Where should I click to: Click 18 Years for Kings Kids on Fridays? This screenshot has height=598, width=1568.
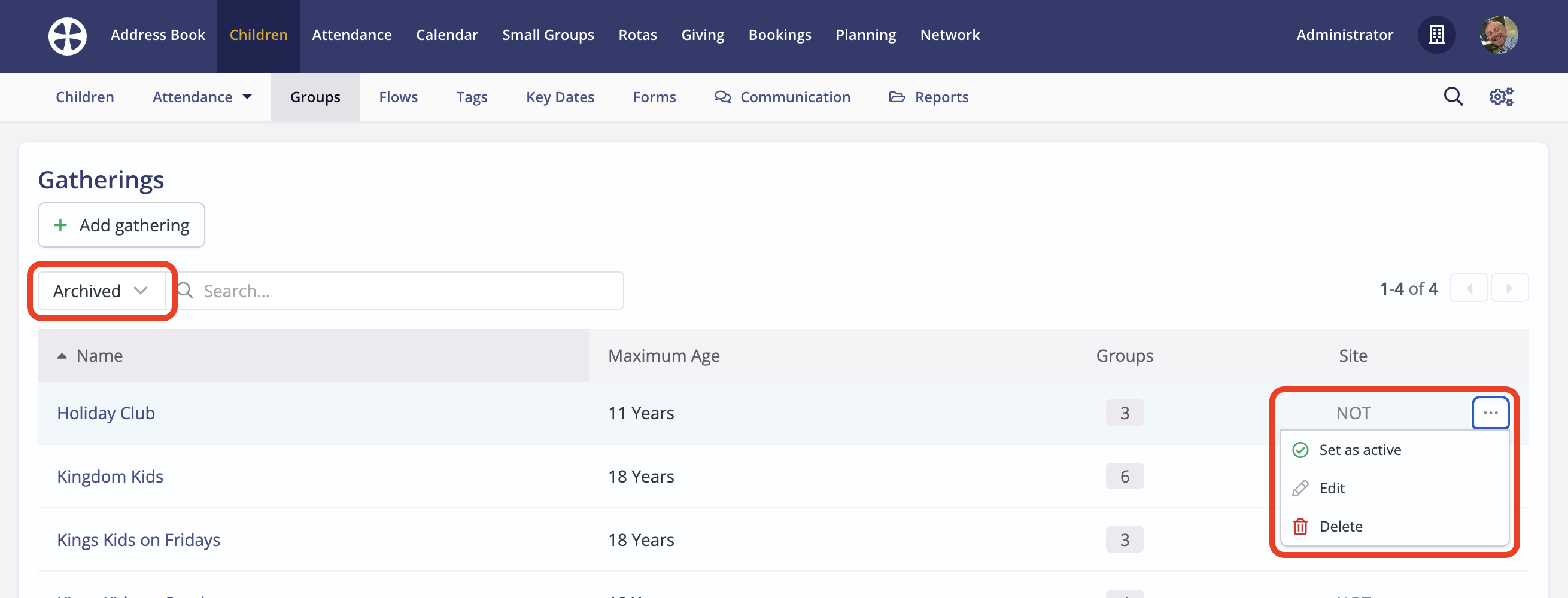(x=641, y=540)
